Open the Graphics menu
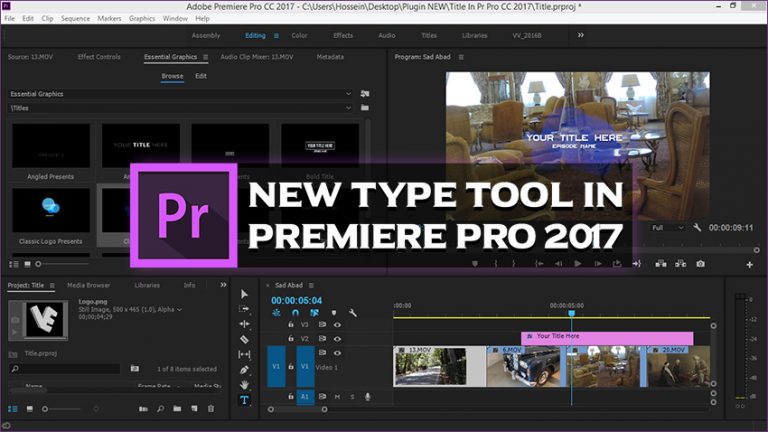The height and width of the screenshot is (432, 768). tap(142, 19)
